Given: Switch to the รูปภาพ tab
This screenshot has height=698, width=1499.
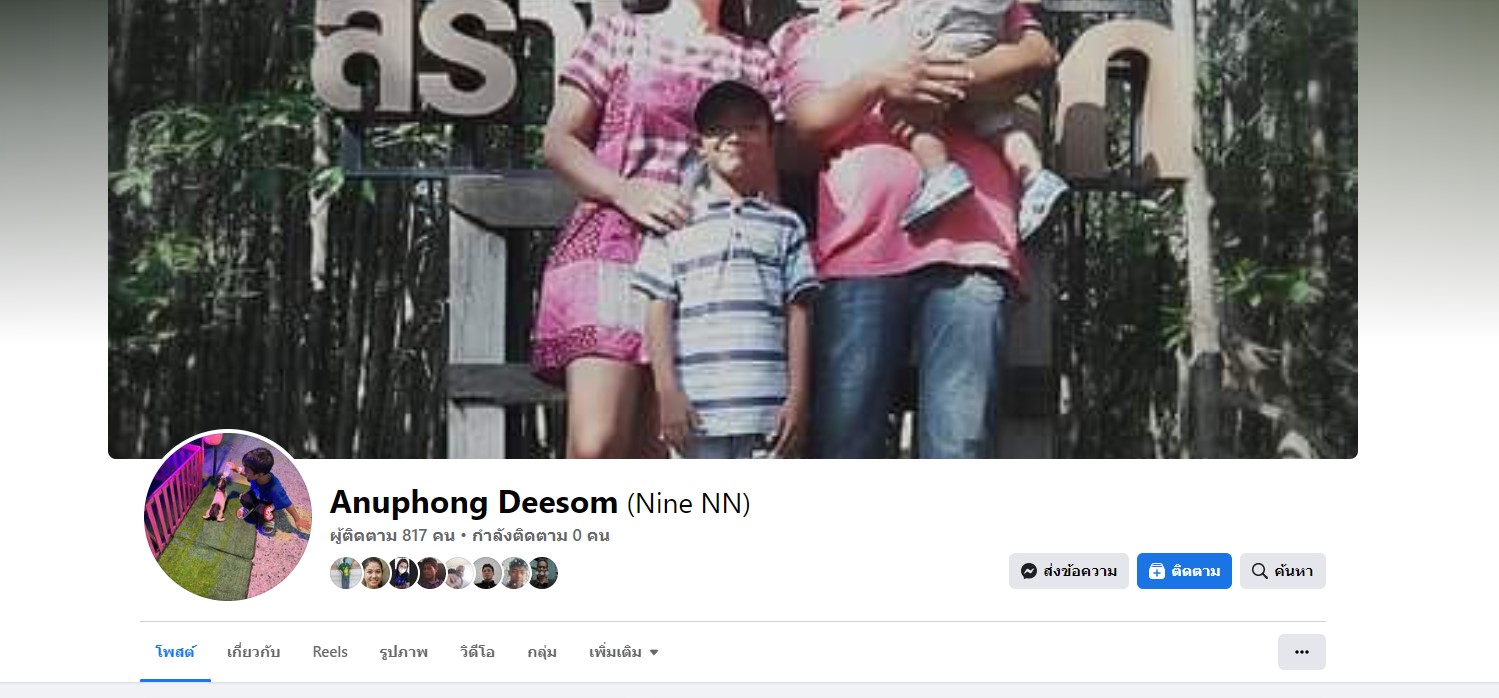Looking at the screenshot, I should tap(404, 652).
